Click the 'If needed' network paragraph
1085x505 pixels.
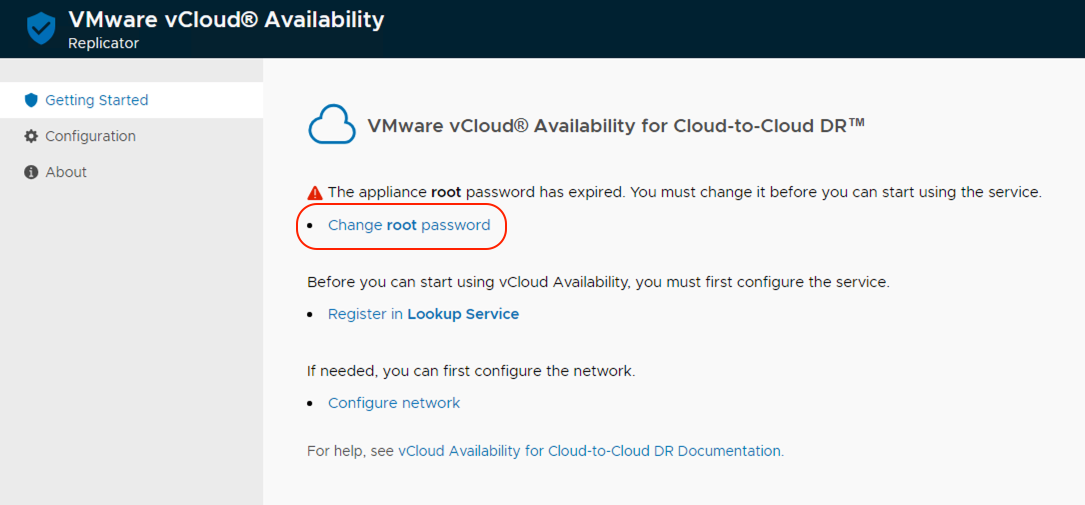tap(471, 371)
